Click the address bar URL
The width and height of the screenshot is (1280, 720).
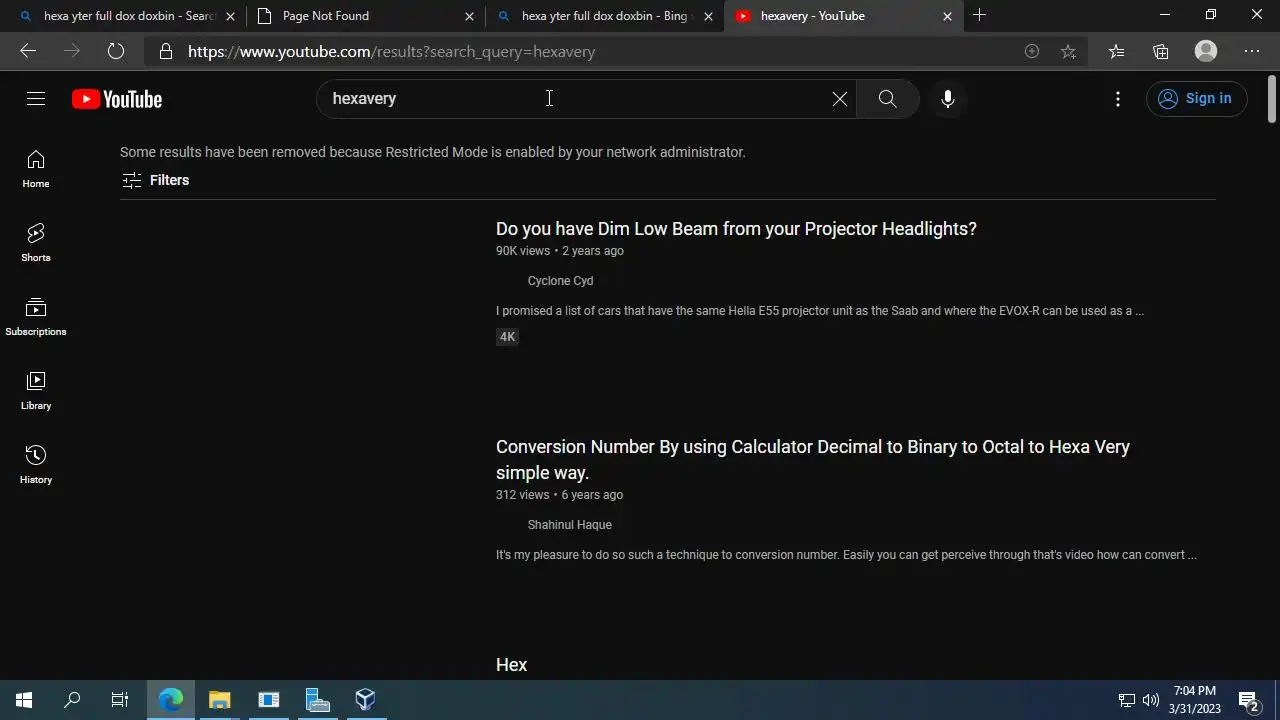(x=391, y=51)
